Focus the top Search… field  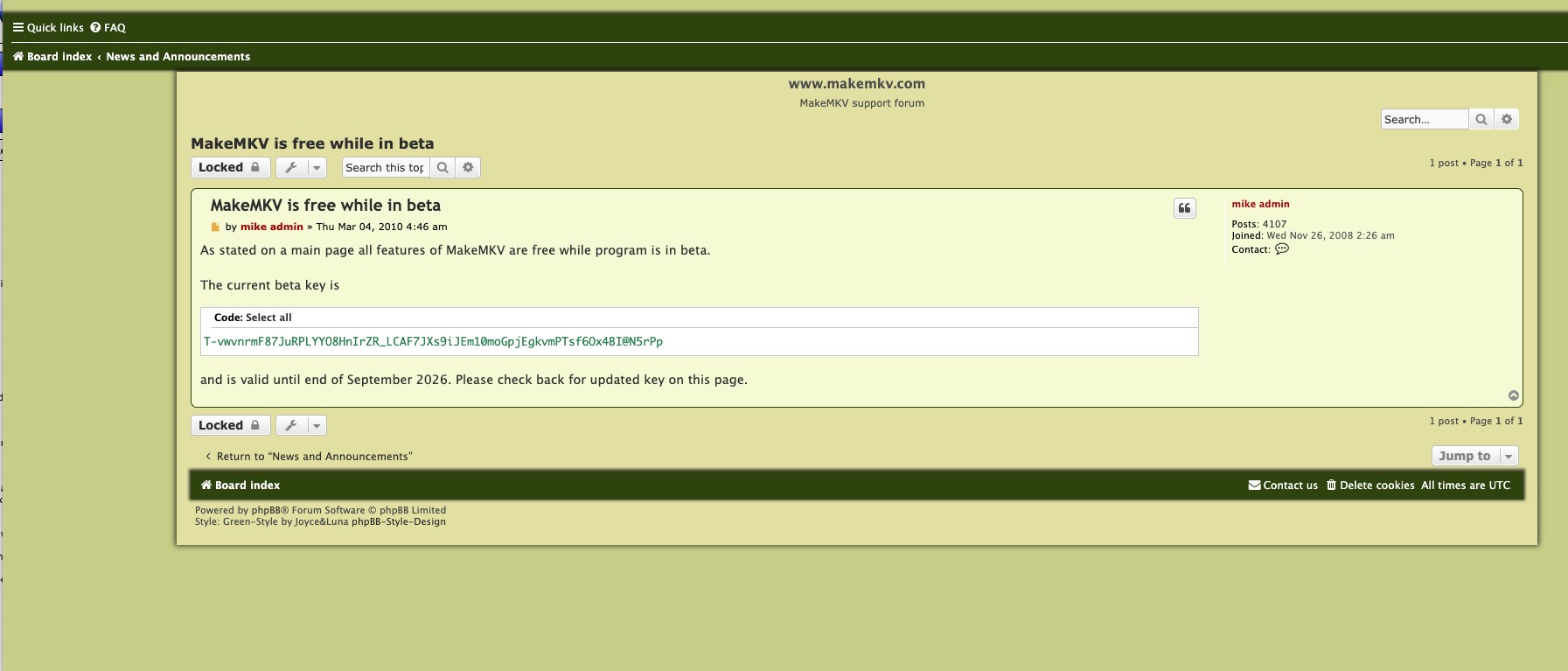(x=1424, y=119)
